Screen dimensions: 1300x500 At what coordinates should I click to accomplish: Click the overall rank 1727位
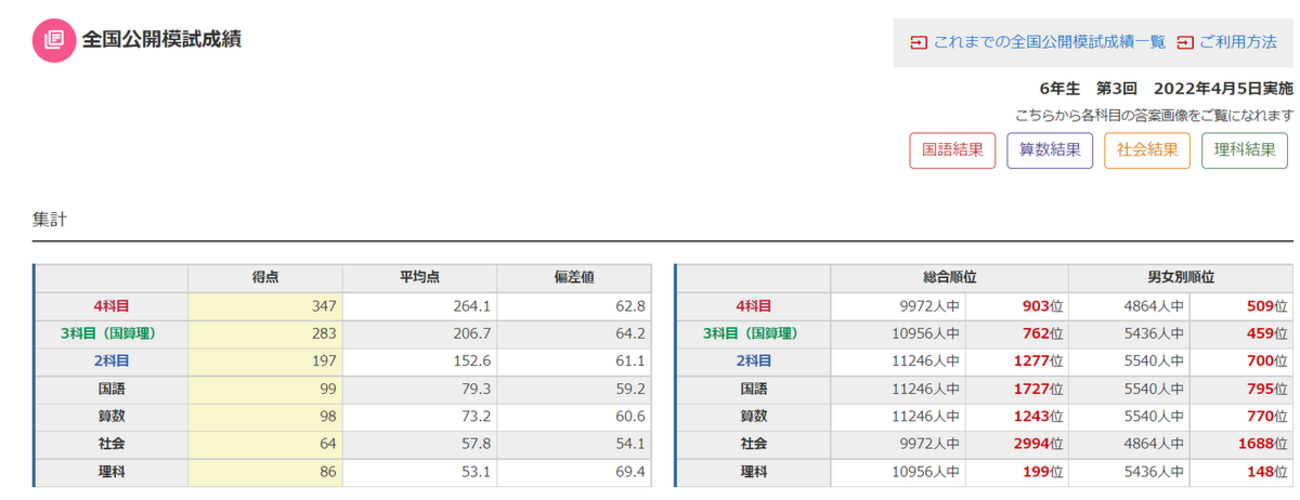click(1040, 388)
